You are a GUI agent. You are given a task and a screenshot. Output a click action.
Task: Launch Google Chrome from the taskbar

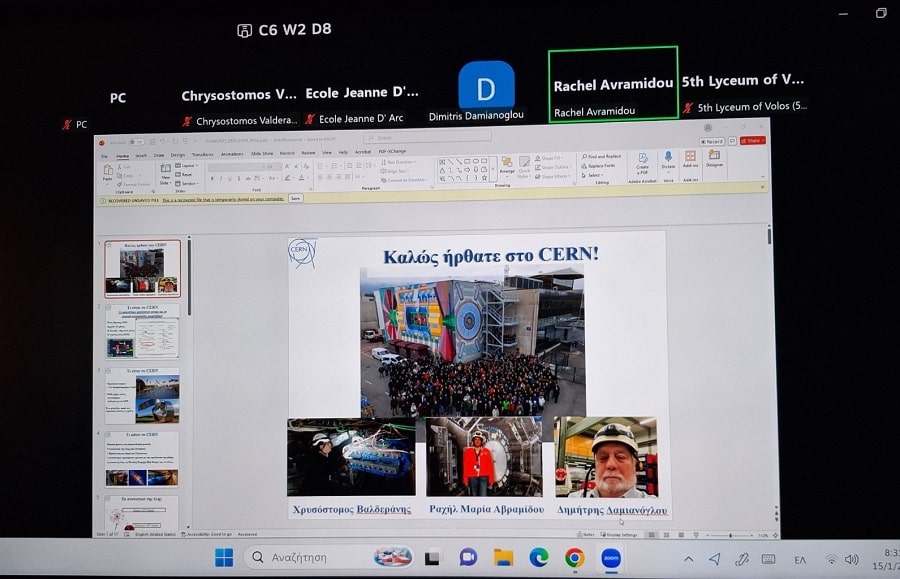(574, 557)
